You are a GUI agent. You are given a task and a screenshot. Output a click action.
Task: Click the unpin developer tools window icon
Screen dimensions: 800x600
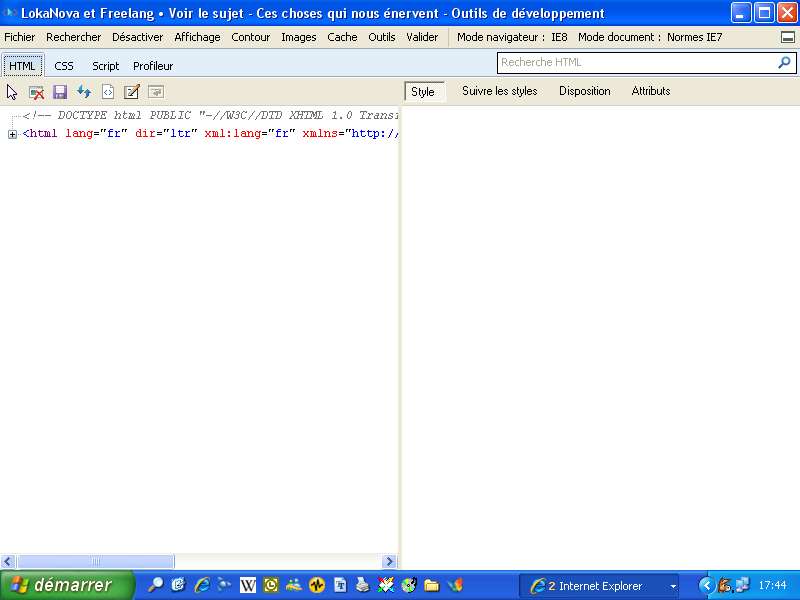tap(788, 37)
